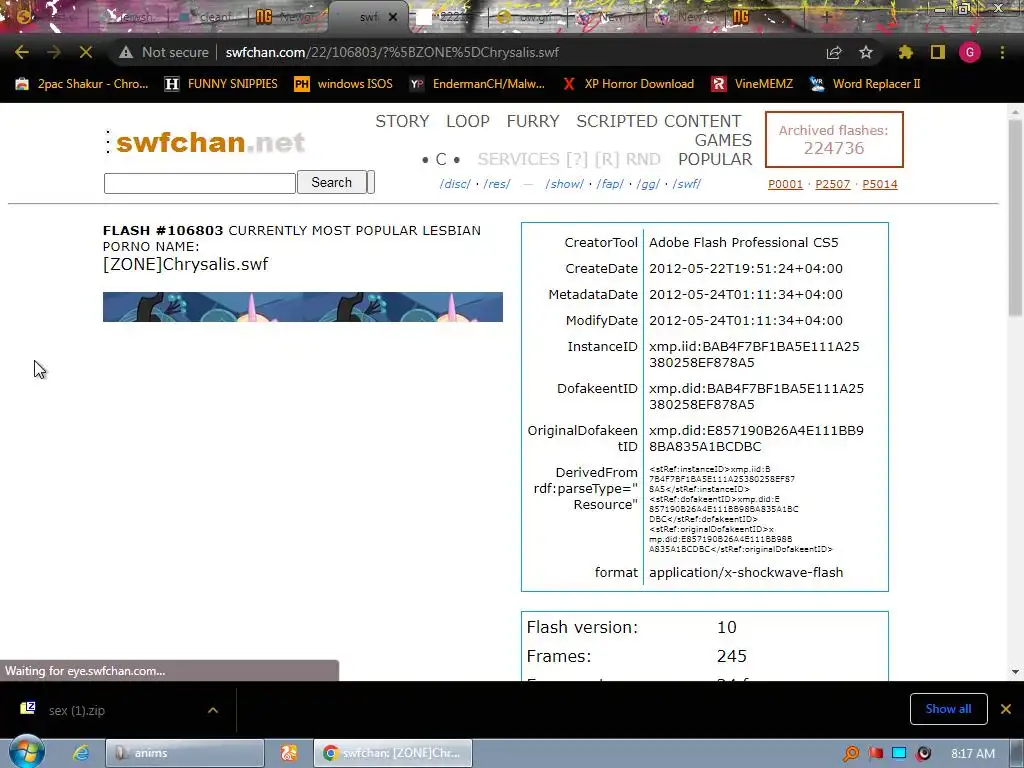Open the G profile avatar
The height and width of the screenshot is (768, 1024).
click(970, 52)
